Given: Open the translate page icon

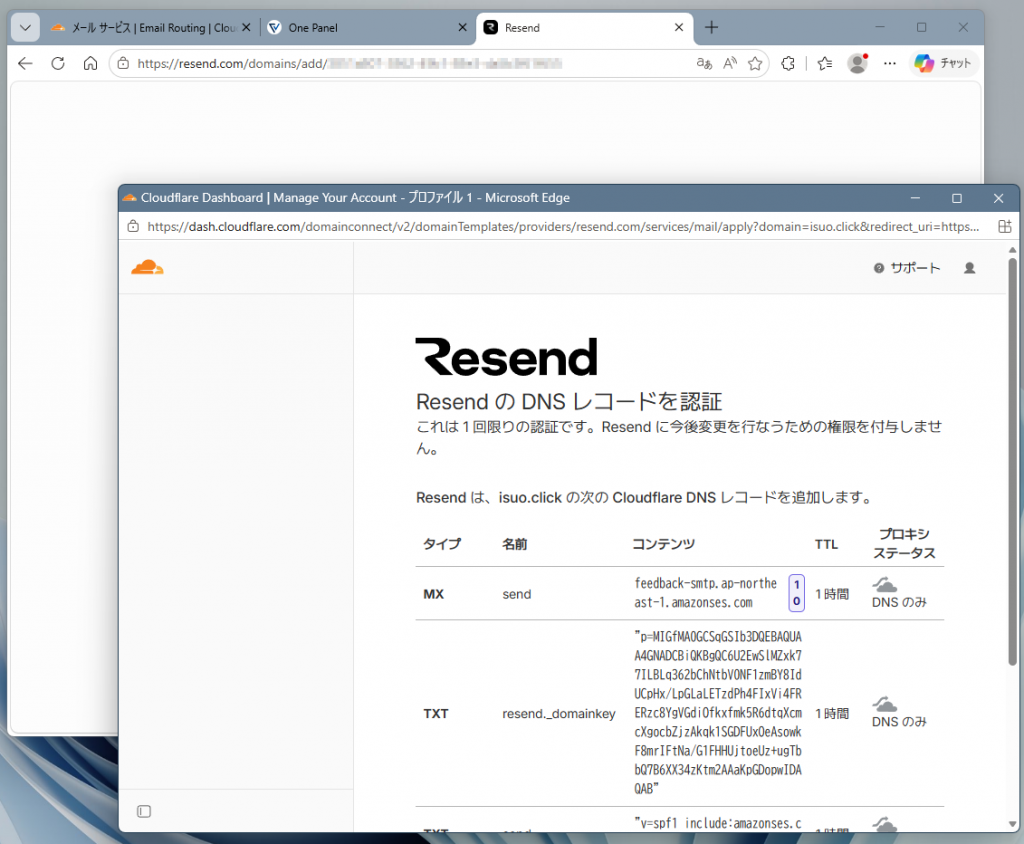Looking at the screenshot, I should click(704, 63).
